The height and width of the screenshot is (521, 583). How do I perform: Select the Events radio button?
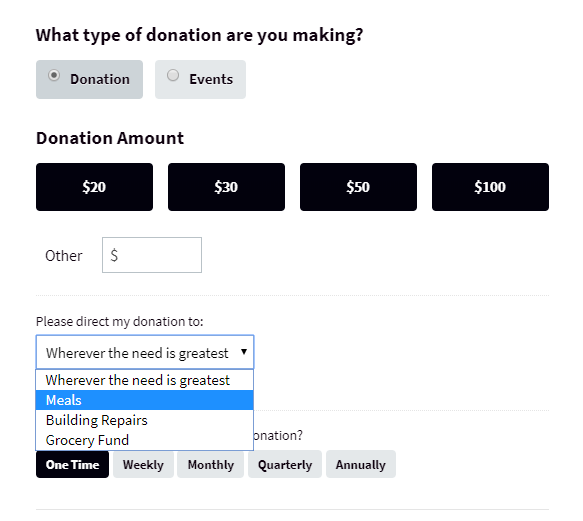coord(173,75)
